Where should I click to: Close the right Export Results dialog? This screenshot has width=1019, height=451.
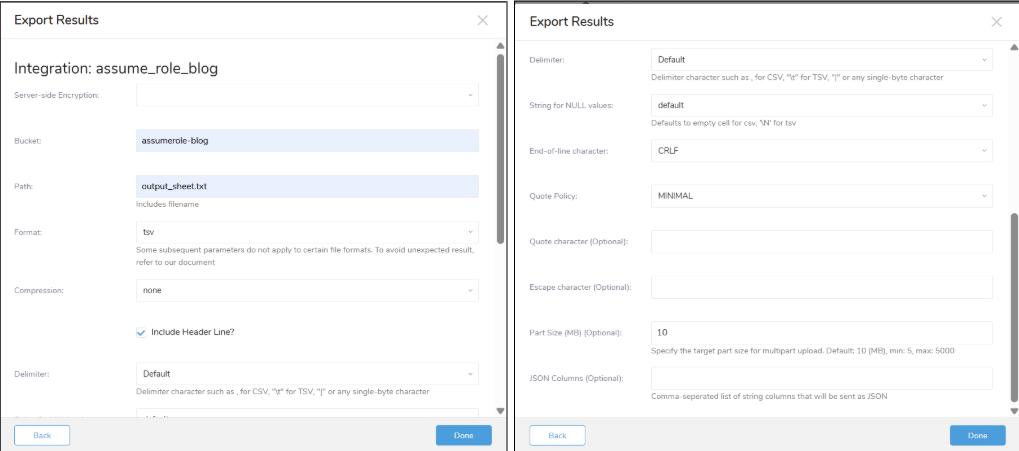pos(996,22)
